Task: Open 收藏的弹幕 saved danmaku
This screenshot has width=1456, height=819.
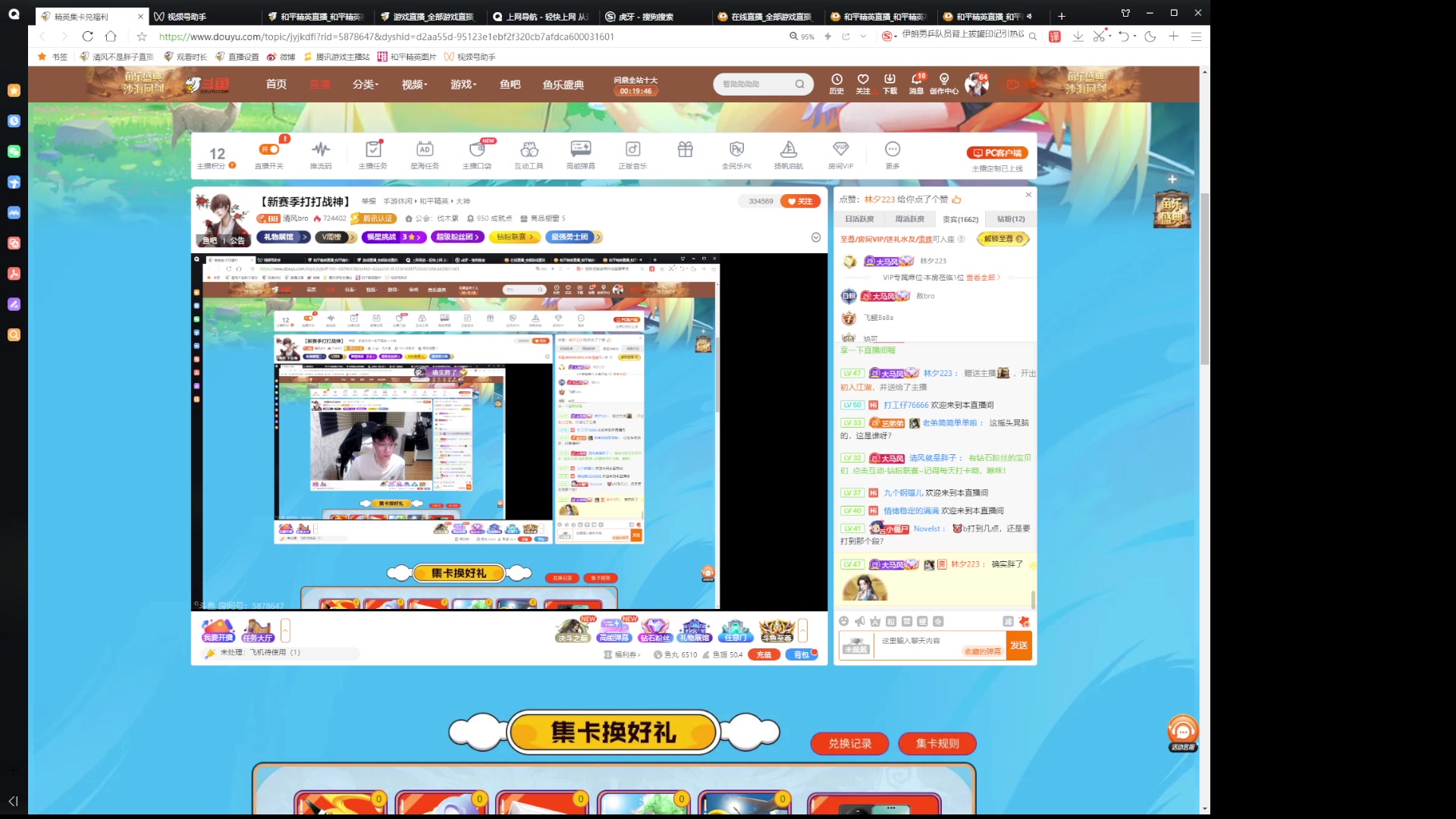Action: click(983, 651)
